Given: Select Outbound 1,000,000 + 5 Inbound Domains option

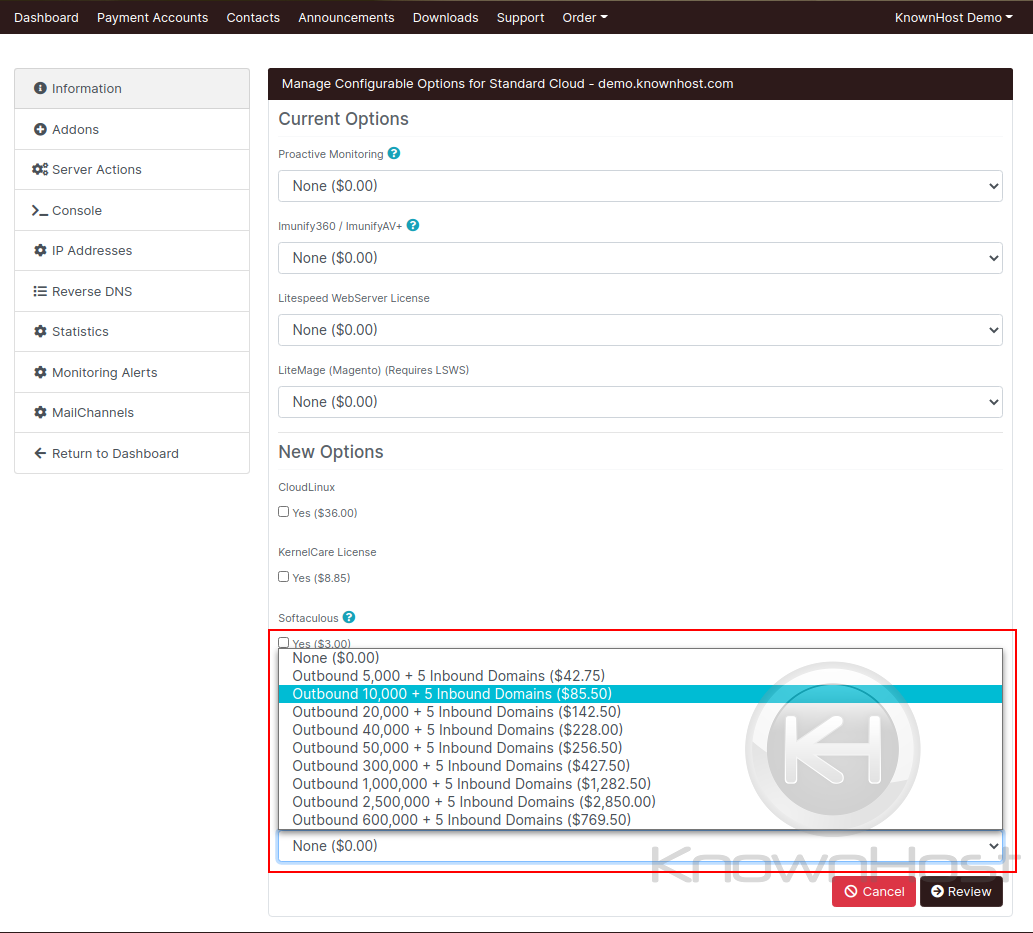Looking at the screenshot, I should (x=640, y=784).
